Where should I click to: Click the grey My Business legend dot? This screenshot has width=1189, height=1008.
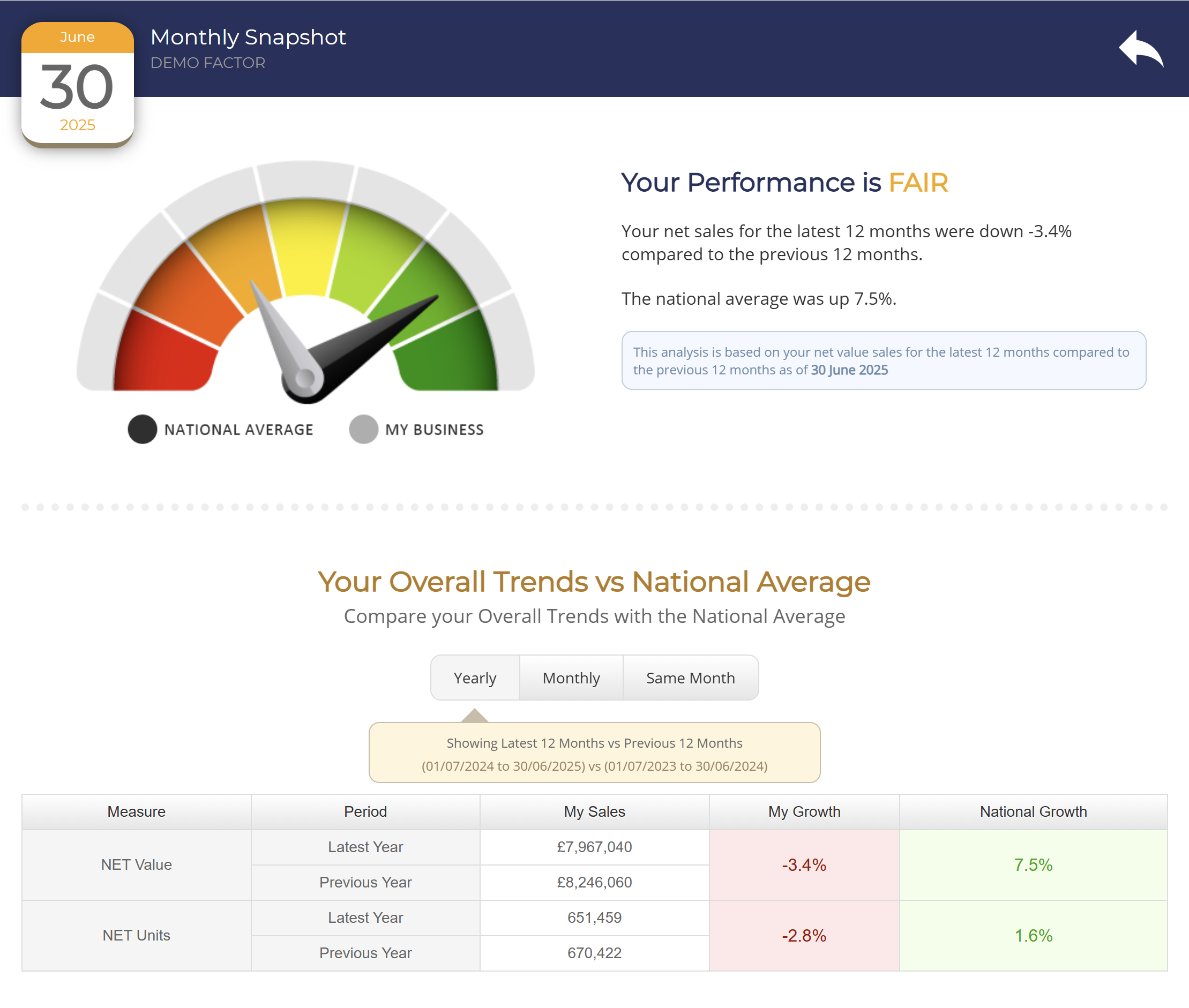coord(364,429)
